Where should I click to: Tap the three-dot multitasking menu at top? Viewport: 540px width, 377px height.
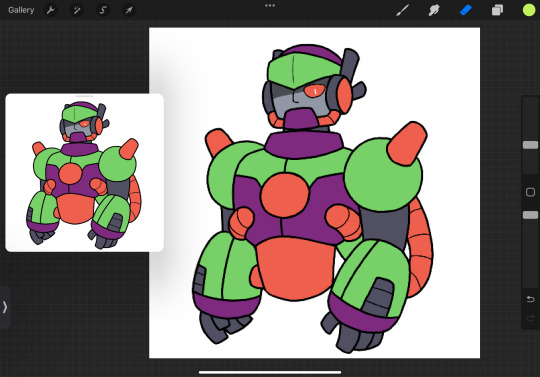[x=270, y=6]
